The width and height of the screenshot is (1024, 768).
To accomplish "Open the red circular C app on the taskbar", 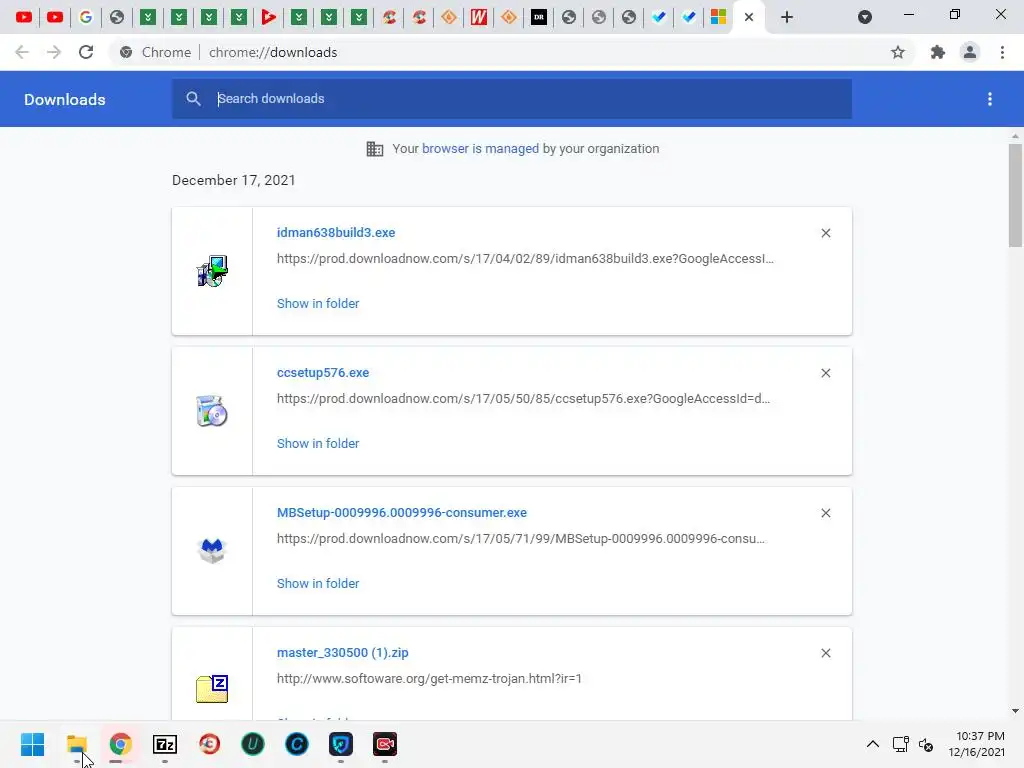I will (x=209, y=744).
